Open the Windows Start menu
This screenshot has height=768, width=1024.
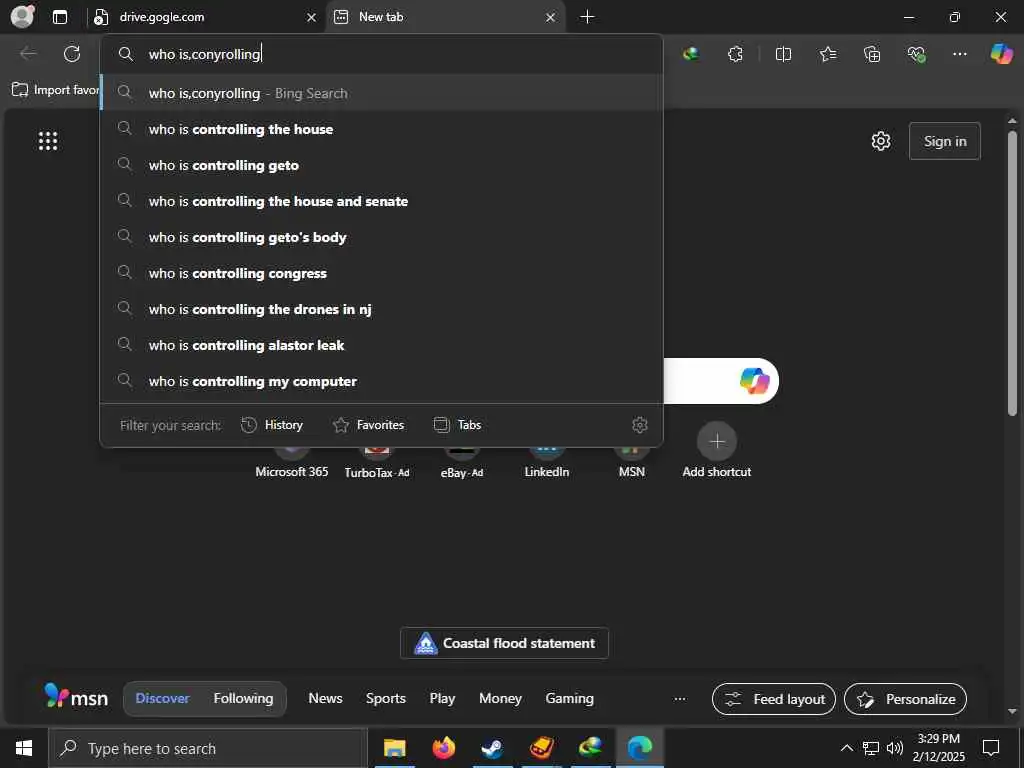coord(24,748)
